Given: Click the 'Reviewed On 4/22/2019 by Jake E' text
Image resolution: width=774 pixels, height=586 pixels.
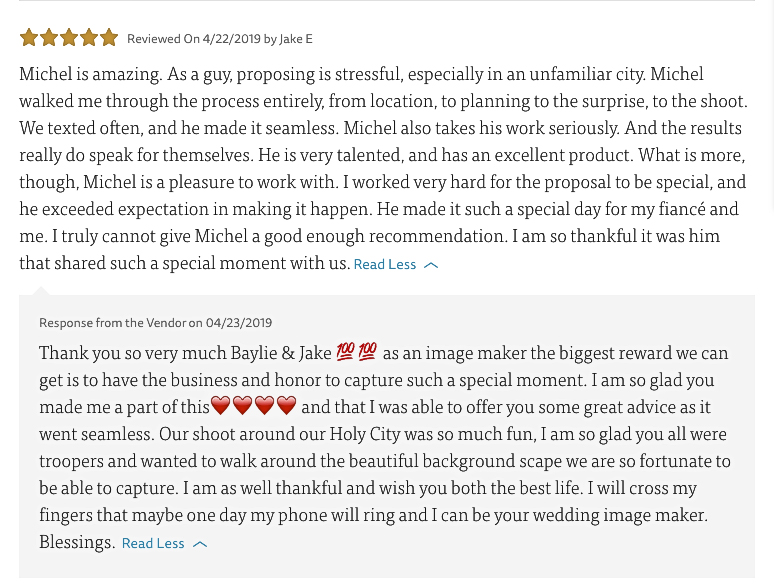Looking at the screenshot, I should pyautogui.click(x=220, y=39).
